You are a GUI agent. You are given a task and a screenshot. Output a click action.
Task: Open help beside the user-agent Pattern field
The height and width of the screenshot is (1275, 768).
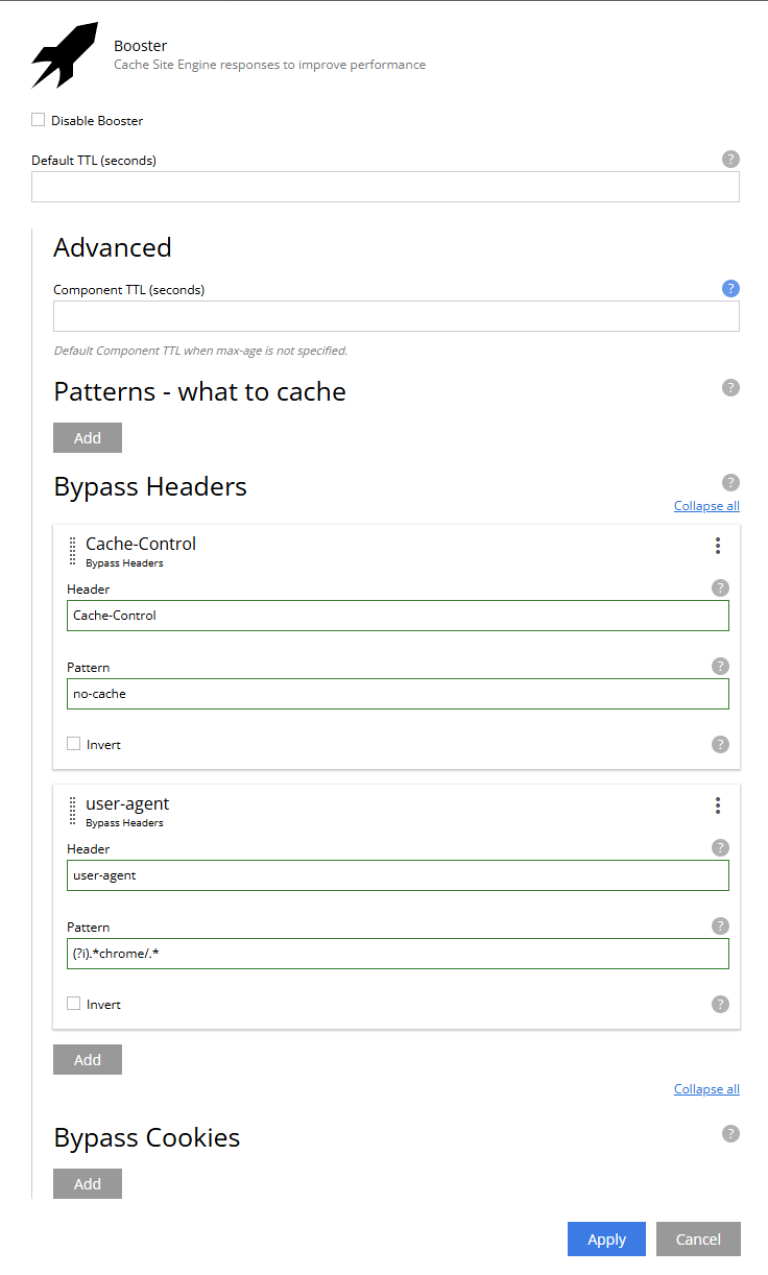719,926
